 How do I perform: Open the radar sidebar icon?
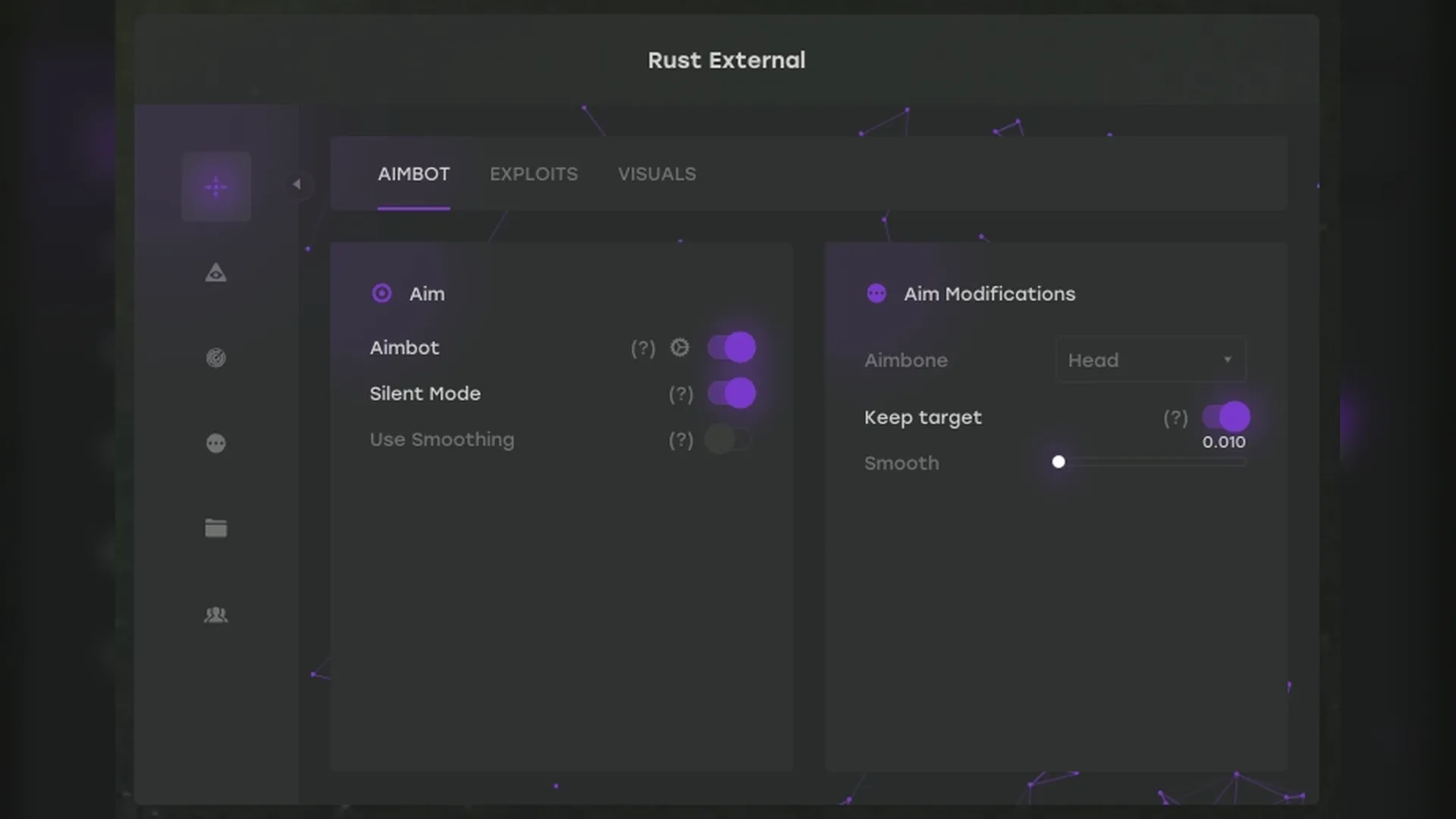216,358
